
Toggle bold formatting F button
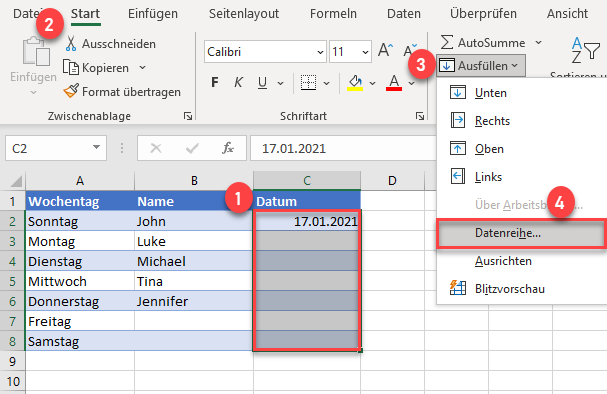pyautogui.click(x=215, y=82)
